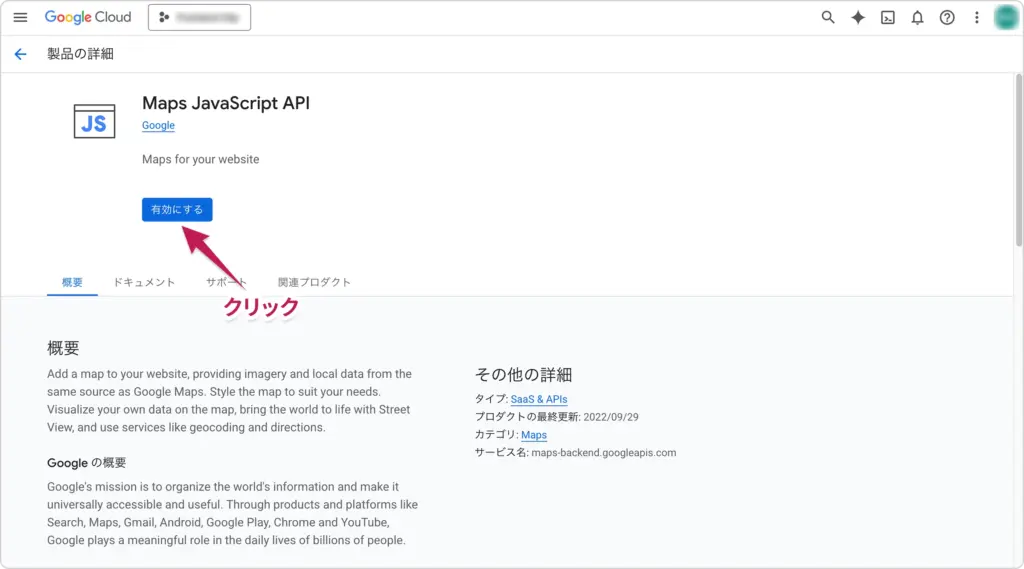Viewport: 1024px width, 569px height.
Task: Click the page vertical scrollbar
Action: tap(1019, 160)
